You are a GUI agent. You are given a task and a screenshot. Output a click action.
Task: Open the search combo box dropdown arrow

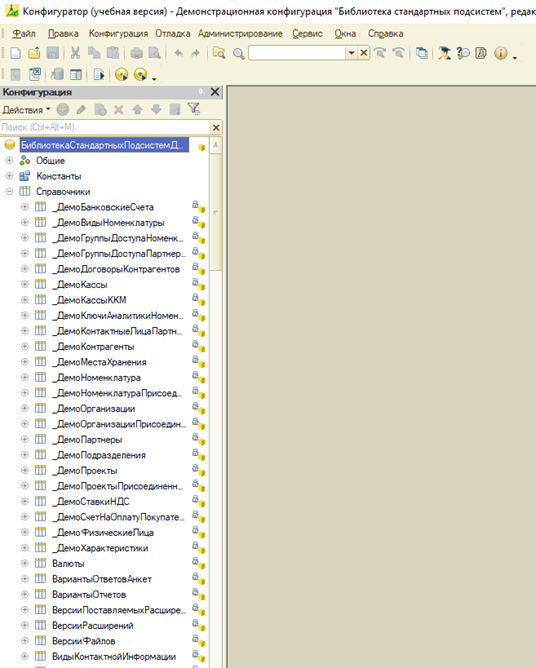pos(352,53)
